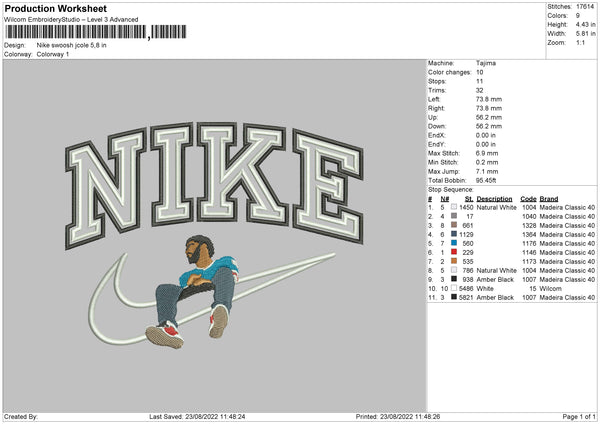Viewport: 600px width, 424px height.
Task: Click the color swatch in stop row 1
Action: pyautogui.click(x=454, y=207)
